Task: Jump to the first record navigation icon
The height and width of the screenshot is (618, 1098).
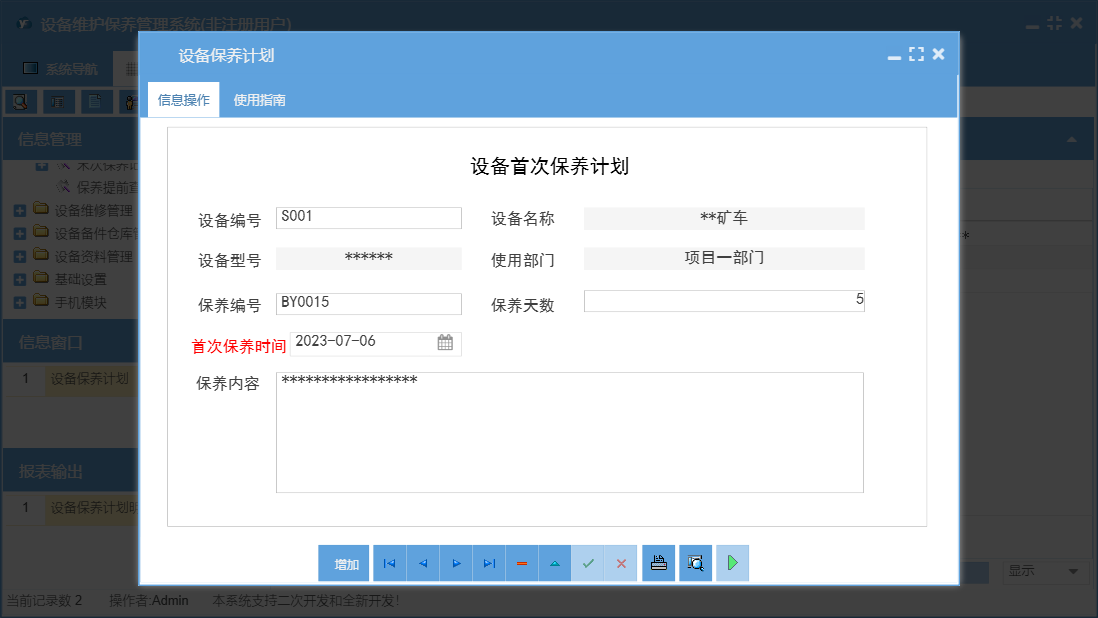Action: pos(389,563)
